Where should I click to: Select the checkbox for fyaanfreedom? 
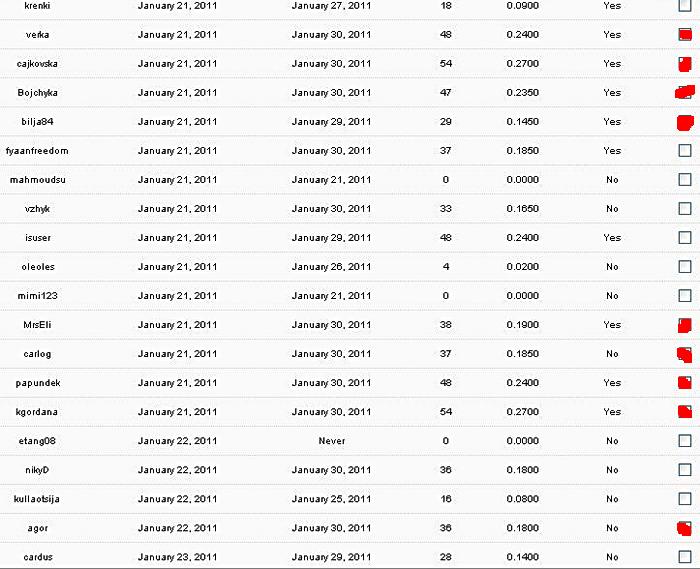684,150
